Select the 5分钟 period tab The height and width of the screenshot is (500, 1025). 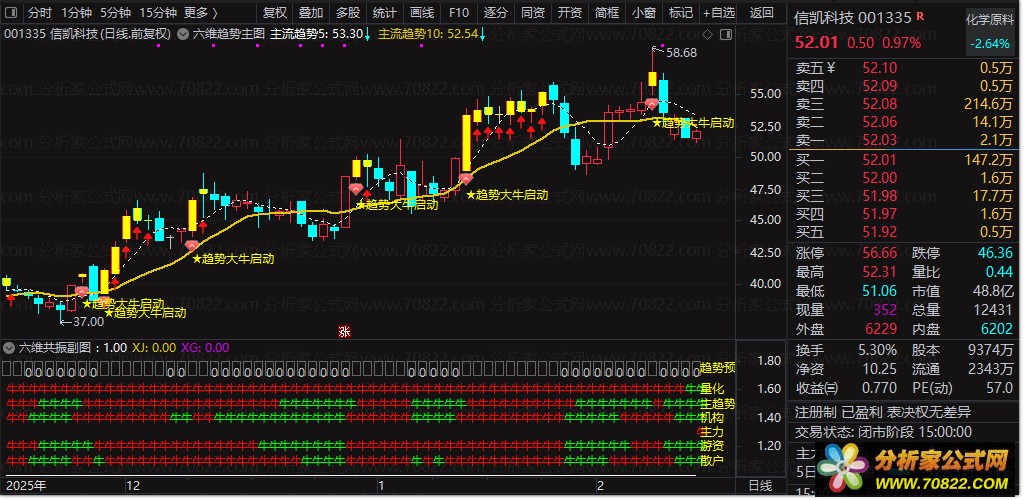click(116, 12)
